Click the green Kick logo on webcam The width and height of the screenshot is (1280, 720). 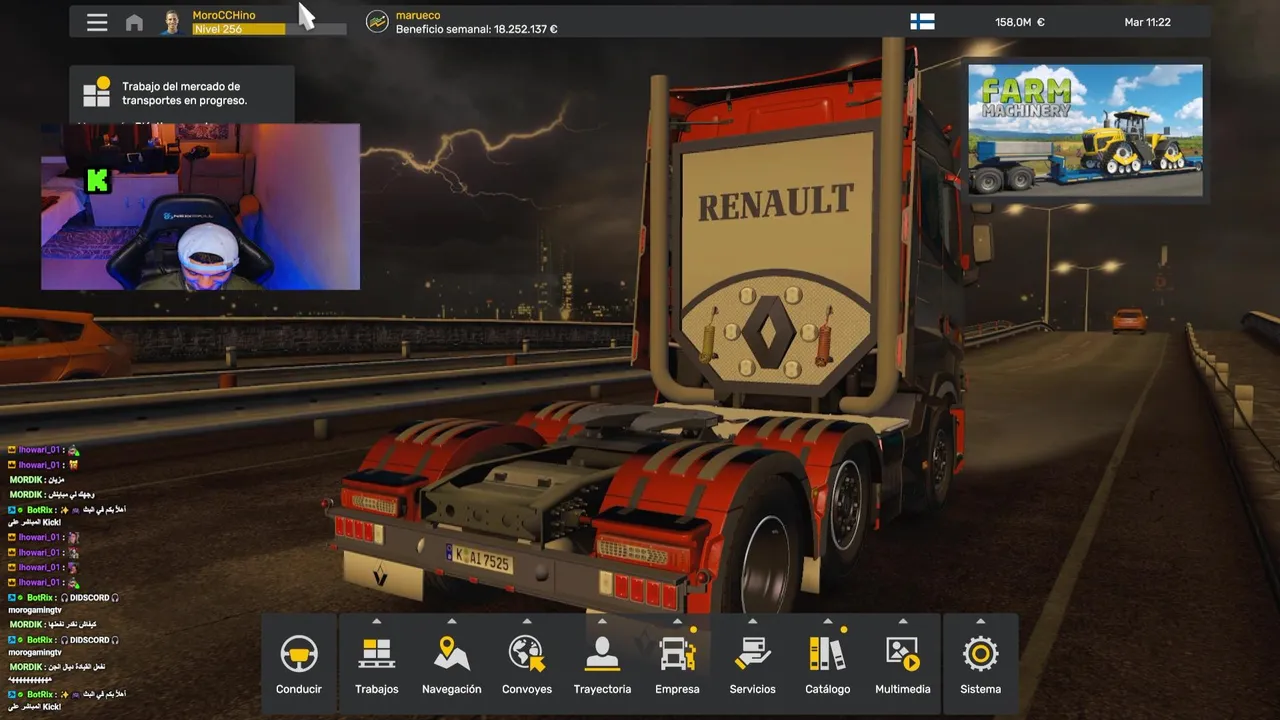(x=97, y=181)
